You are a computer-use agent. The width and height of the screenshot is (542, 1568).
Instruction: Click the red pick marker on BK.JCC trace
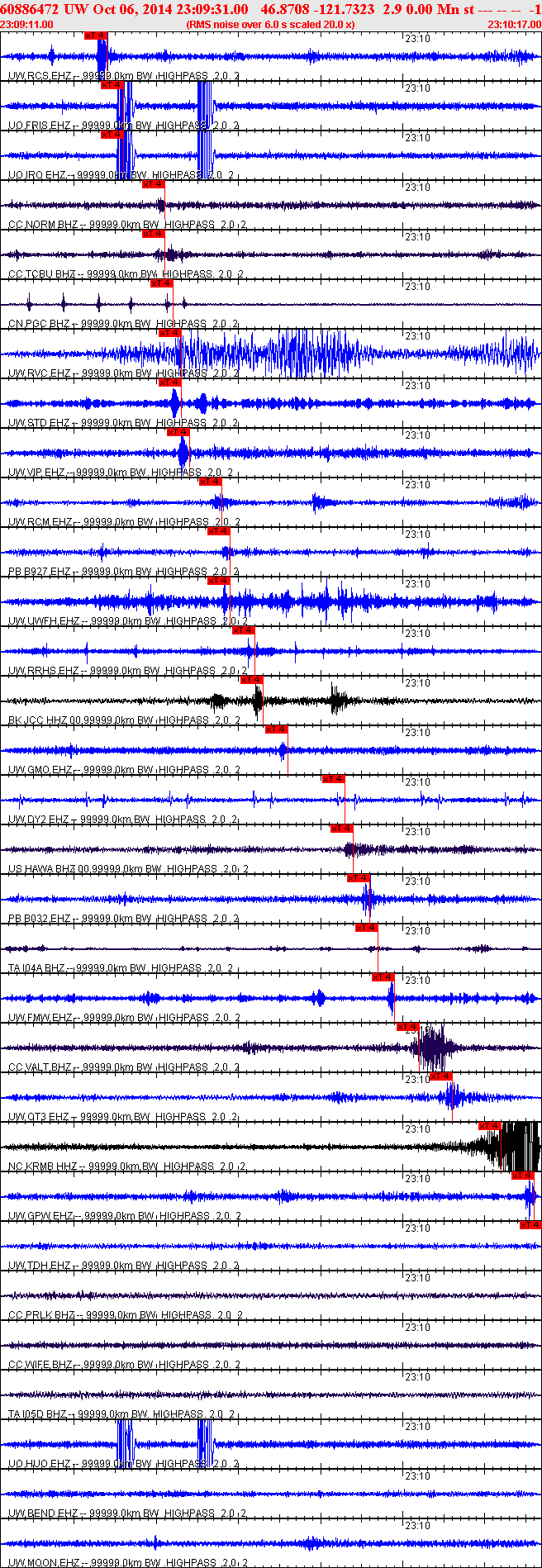[253, 680]
